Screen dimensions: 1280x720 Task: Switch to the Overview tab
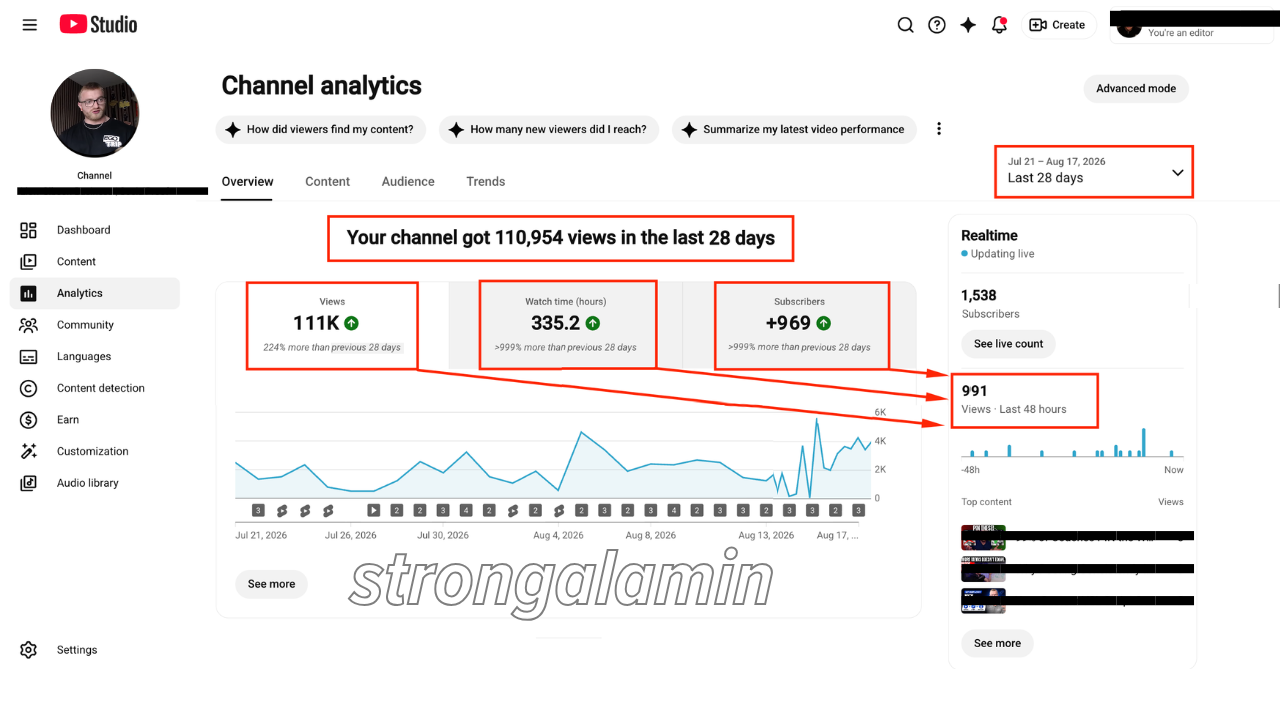247,182
